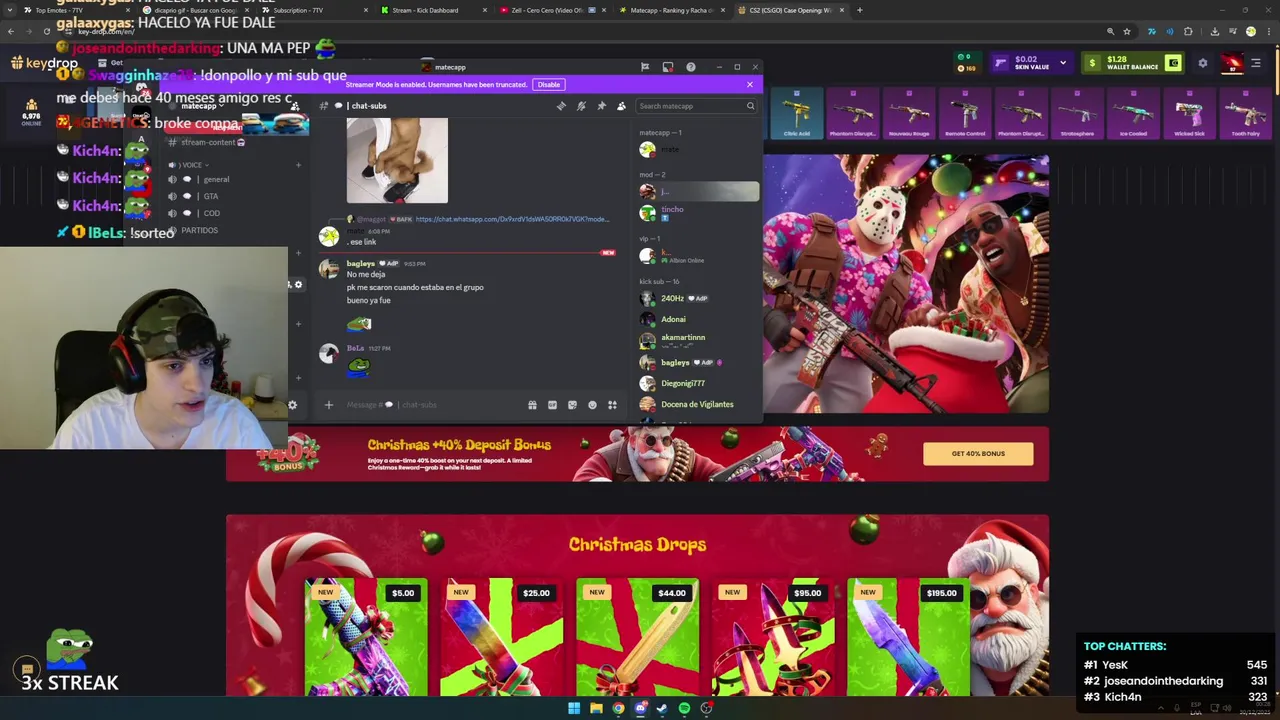
Task: Open Discord user settings gear icon
Action: coord(292,405)
